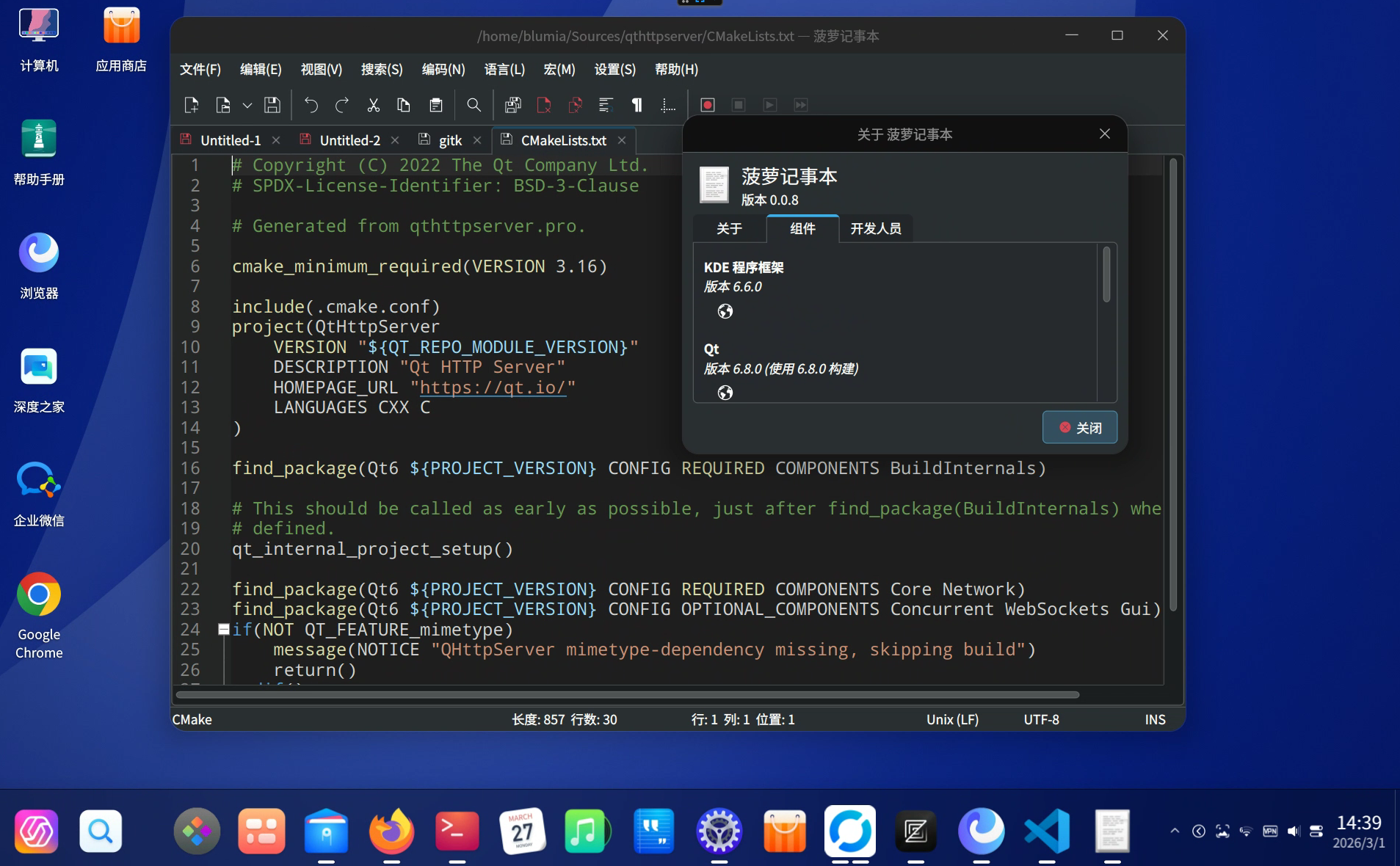Click the Save file toolbar icon
Screen dimensions: 1400x866
(272, 105)
